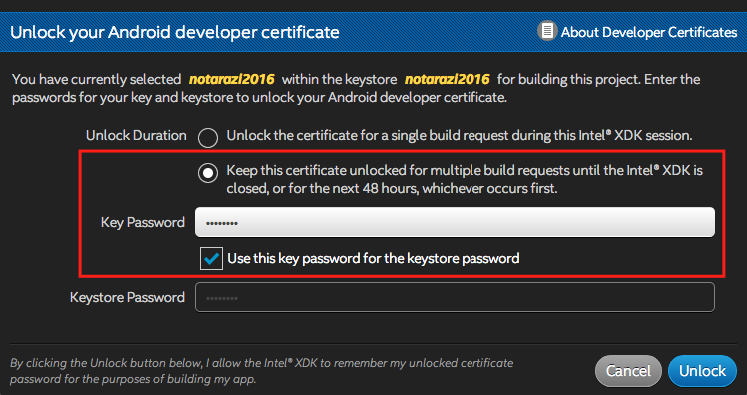Uncheck Use this key password for keystore
Image resolution: width=747 pixels, height=395 pixels.
pyautogui.click(x=211, y=259)
